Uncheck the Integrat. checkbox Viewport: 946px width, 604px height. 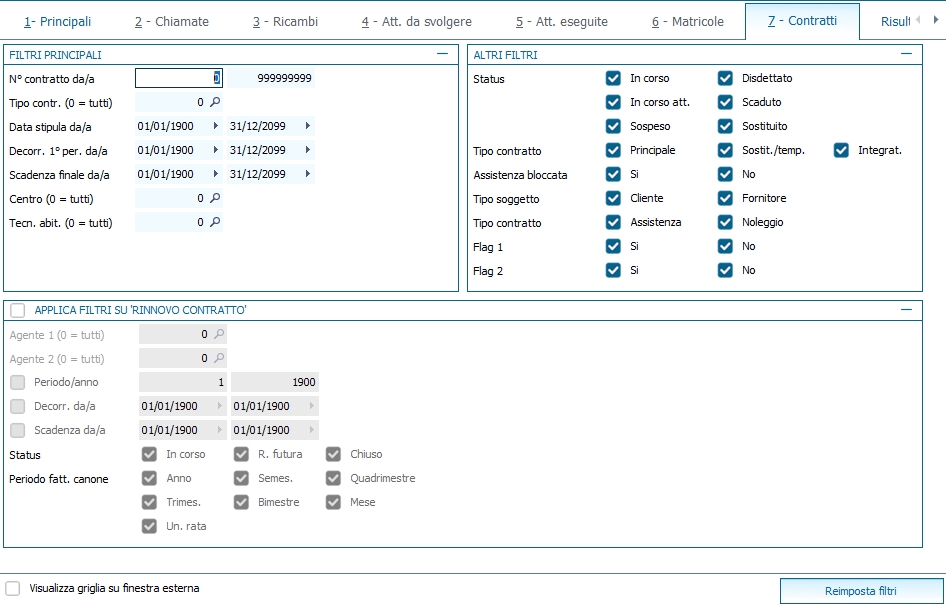[x=842, y=150]
